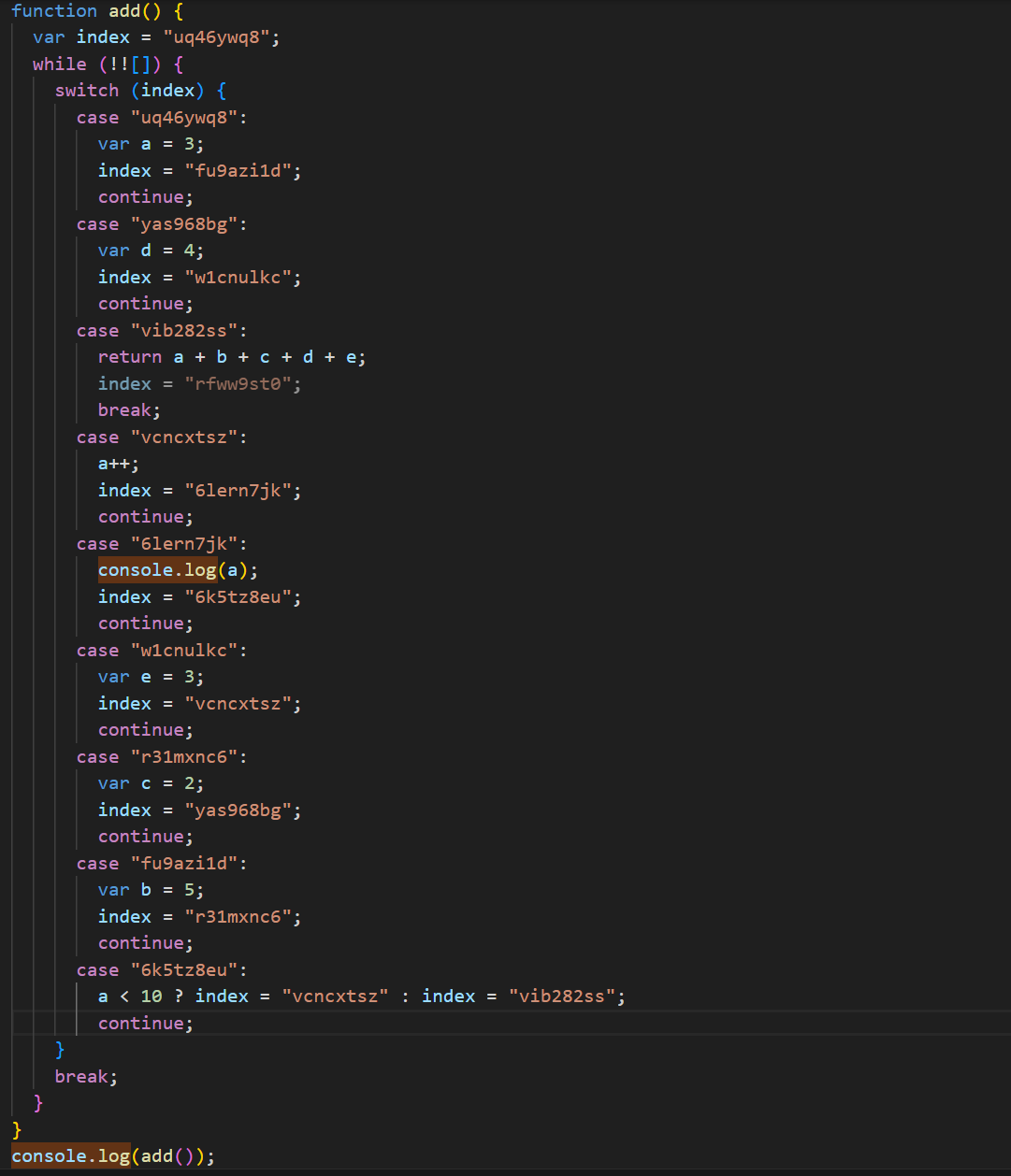
Task: Click the assignment index = "6k5tz8eu";
Action: 200,597
